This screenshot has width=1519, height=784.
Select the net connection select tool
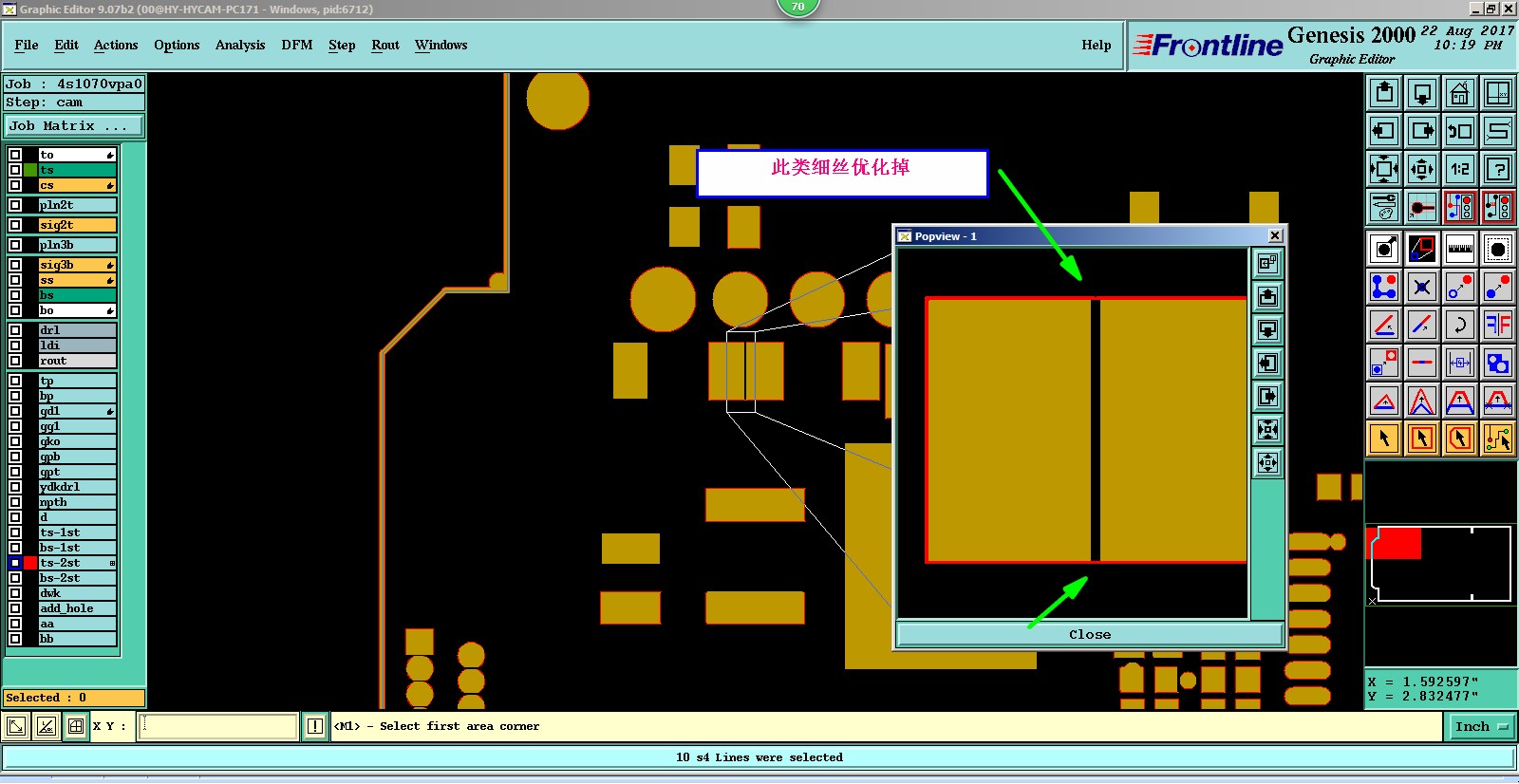click(x=1498, y=439)
